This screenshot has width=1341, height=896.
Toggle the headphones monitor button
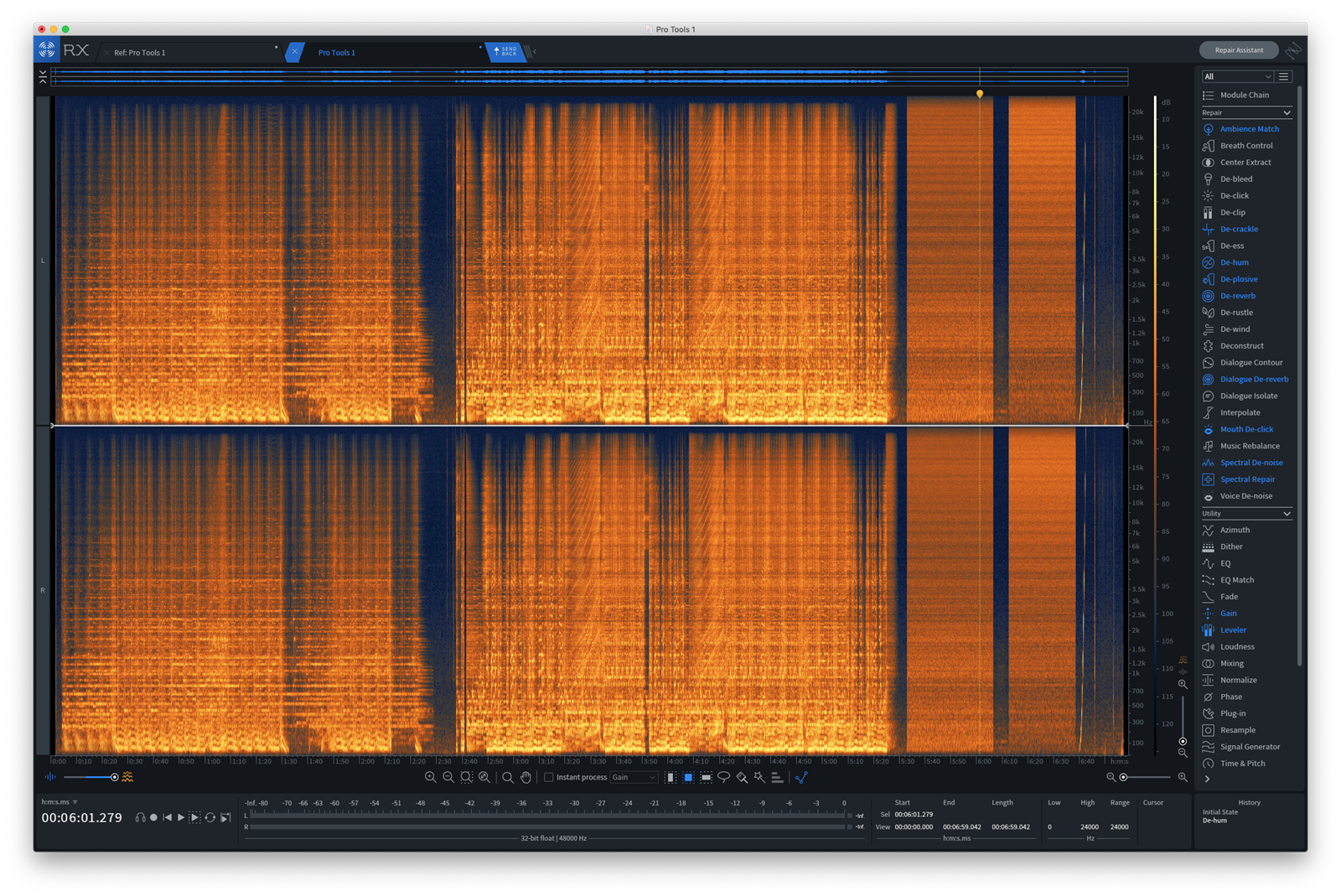140,817
